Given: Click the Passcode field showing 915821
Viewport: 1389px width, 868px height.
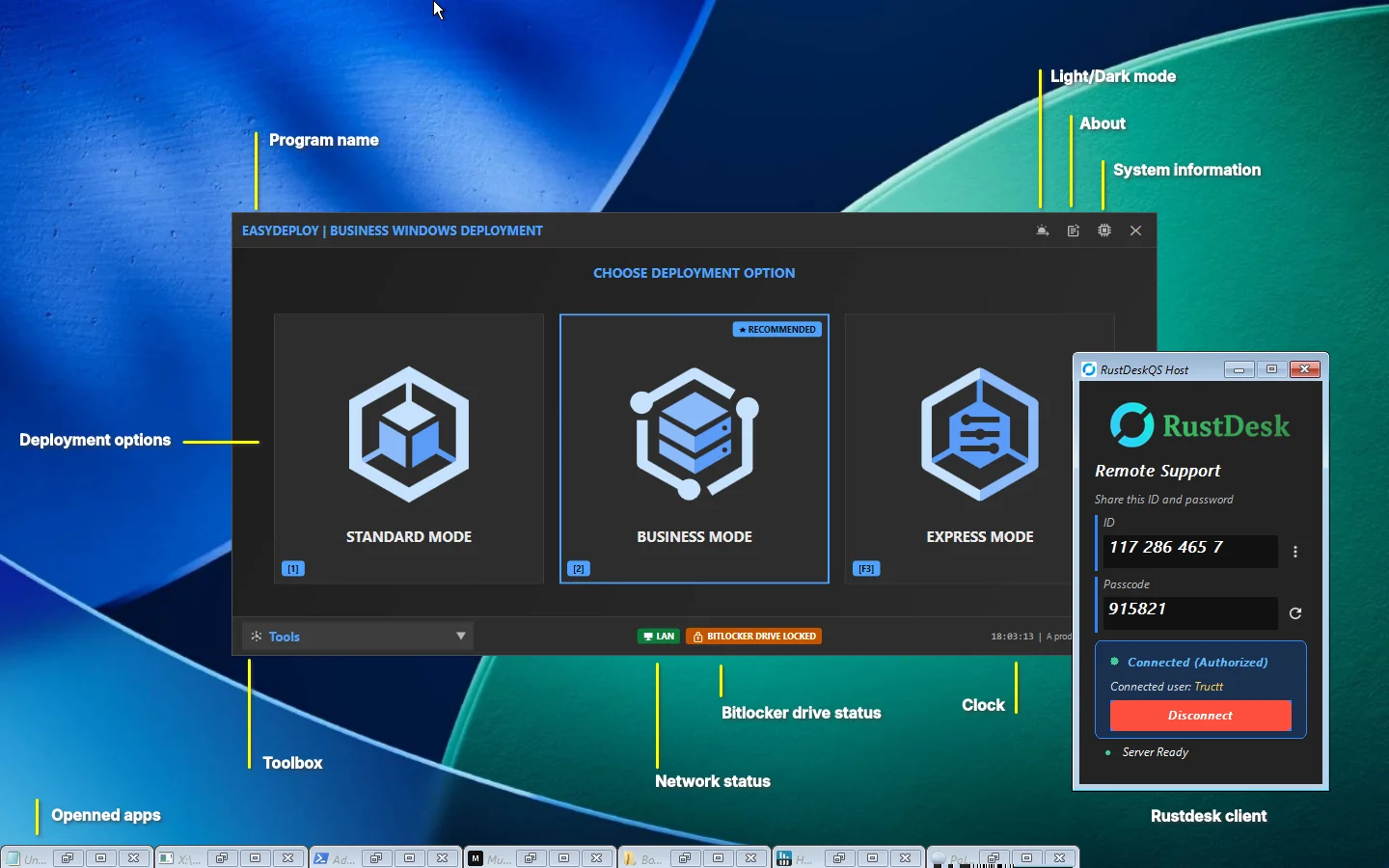Looking at the screenshot, I should (1190, 612).
